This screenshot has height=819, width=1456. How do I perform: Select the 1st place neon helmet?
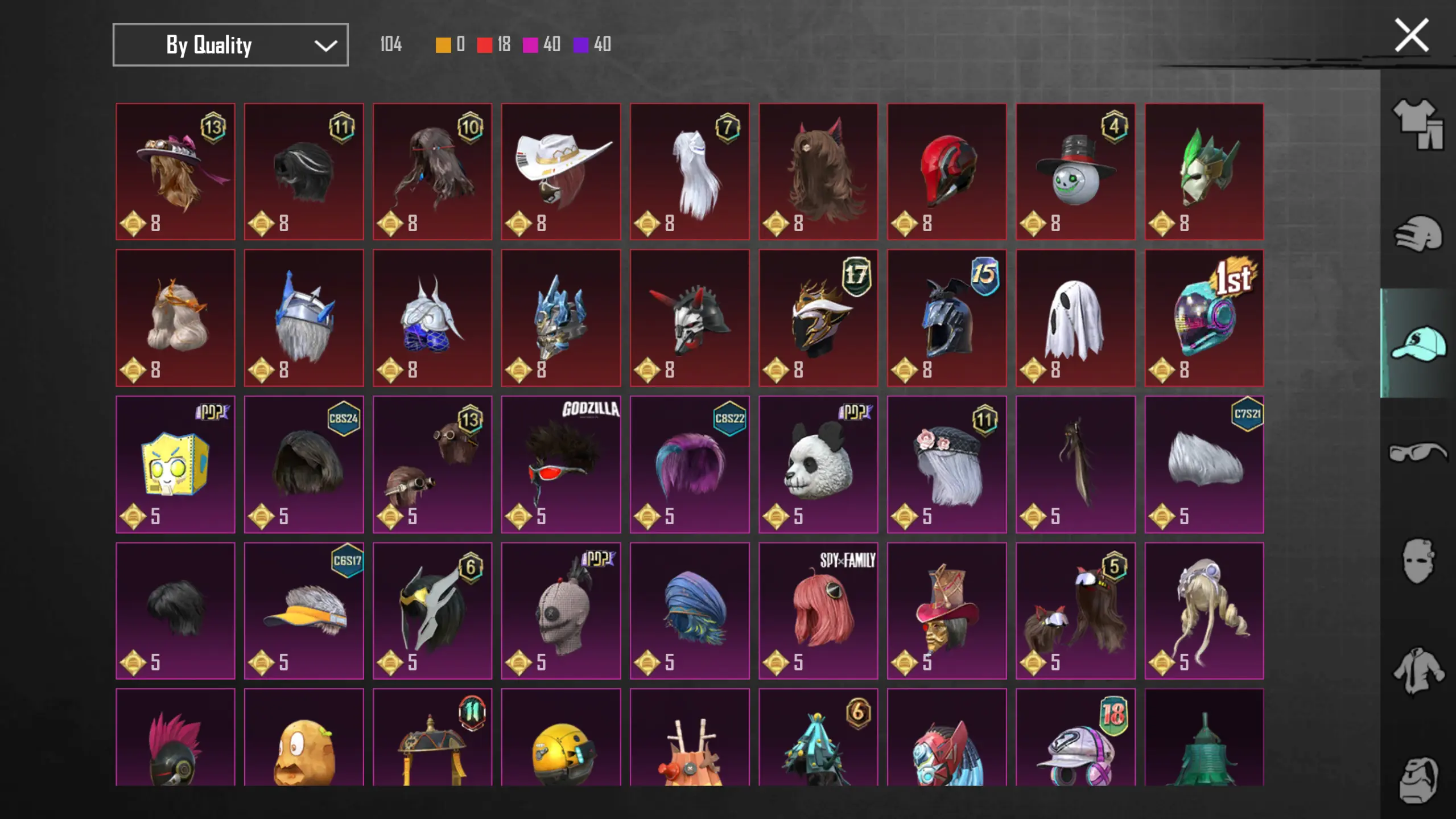tap(1204, 318)
